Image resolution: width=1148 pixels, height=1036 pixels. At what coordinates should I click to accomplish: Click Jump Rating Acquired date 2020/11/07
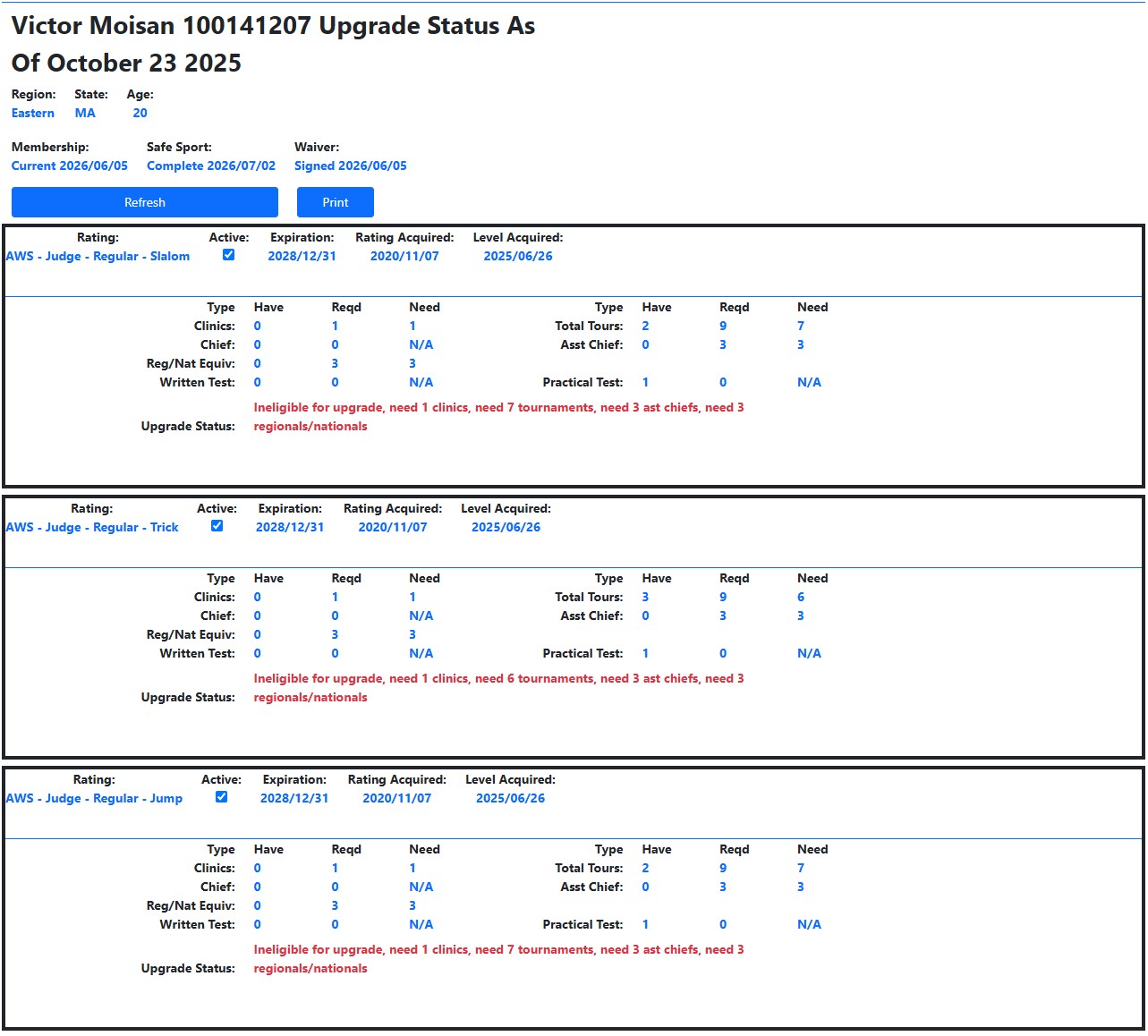(x=397, y=798)
